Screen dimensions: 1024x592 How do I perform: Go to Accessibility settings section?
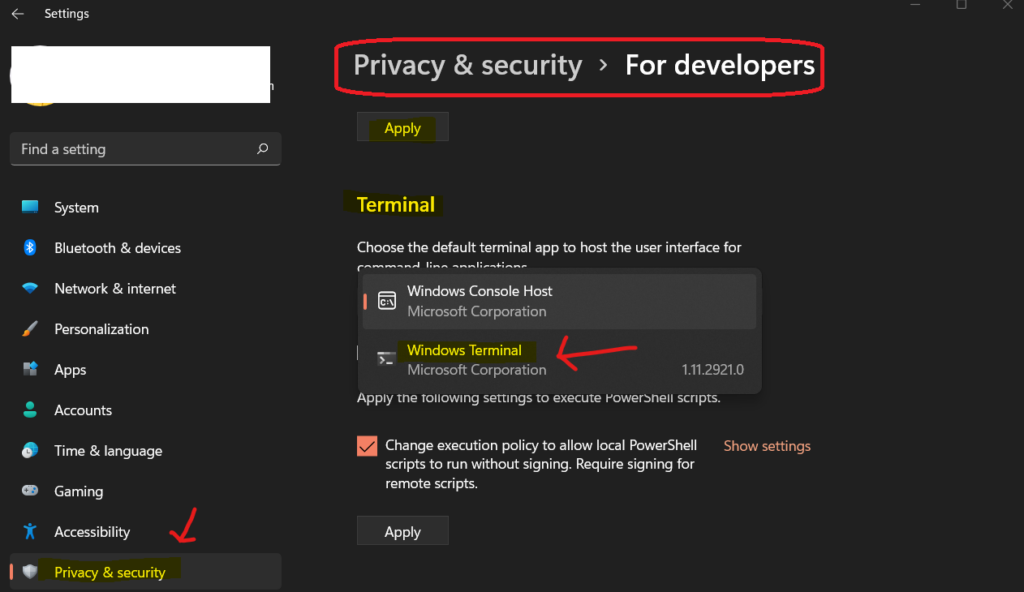[92, 532]
